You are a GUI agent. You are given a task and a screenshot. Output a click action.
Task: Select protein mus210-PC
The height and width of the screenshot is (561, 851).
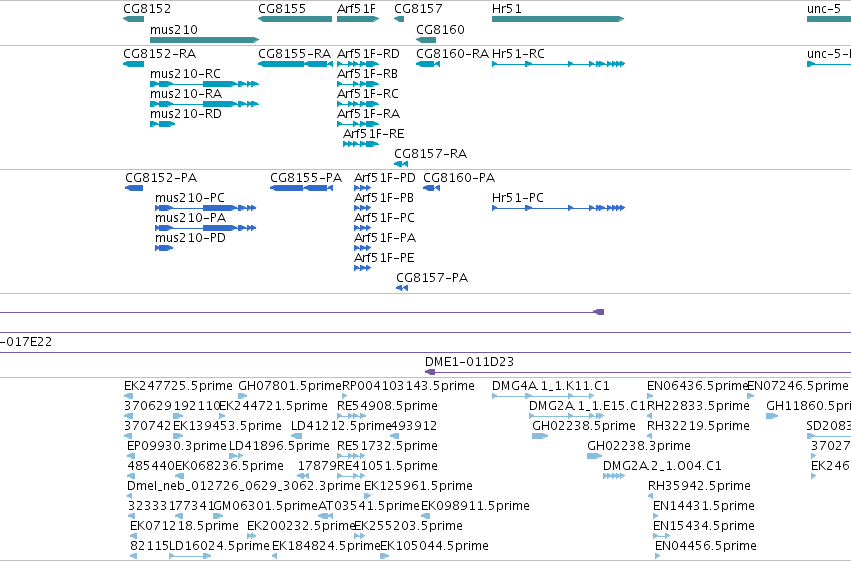(189, 198)
